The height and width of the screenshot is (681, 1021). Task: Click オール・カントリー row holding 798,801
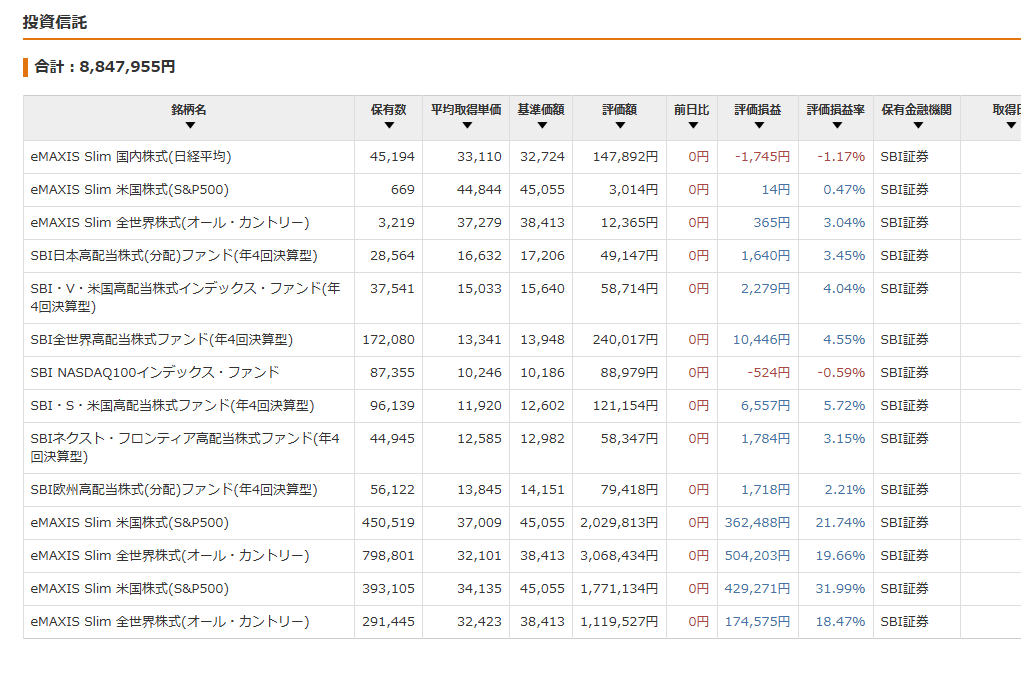pyautogui.click(x=170, y=556)
